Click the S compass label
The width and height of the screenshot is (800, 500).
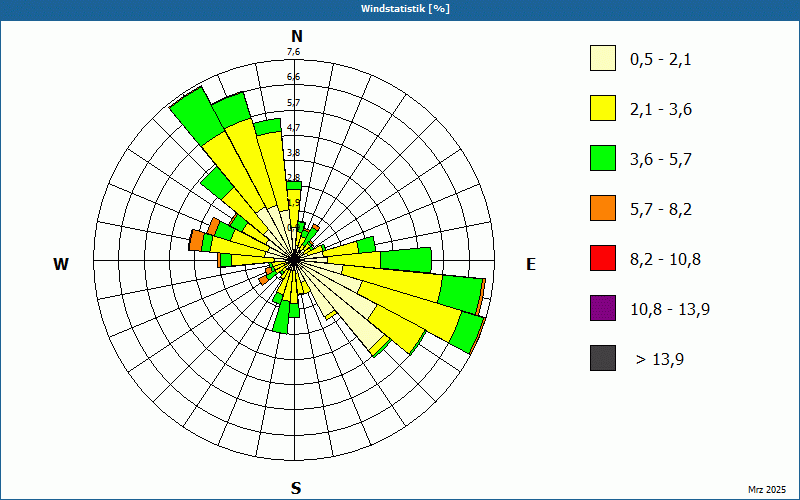pos(296,488)
